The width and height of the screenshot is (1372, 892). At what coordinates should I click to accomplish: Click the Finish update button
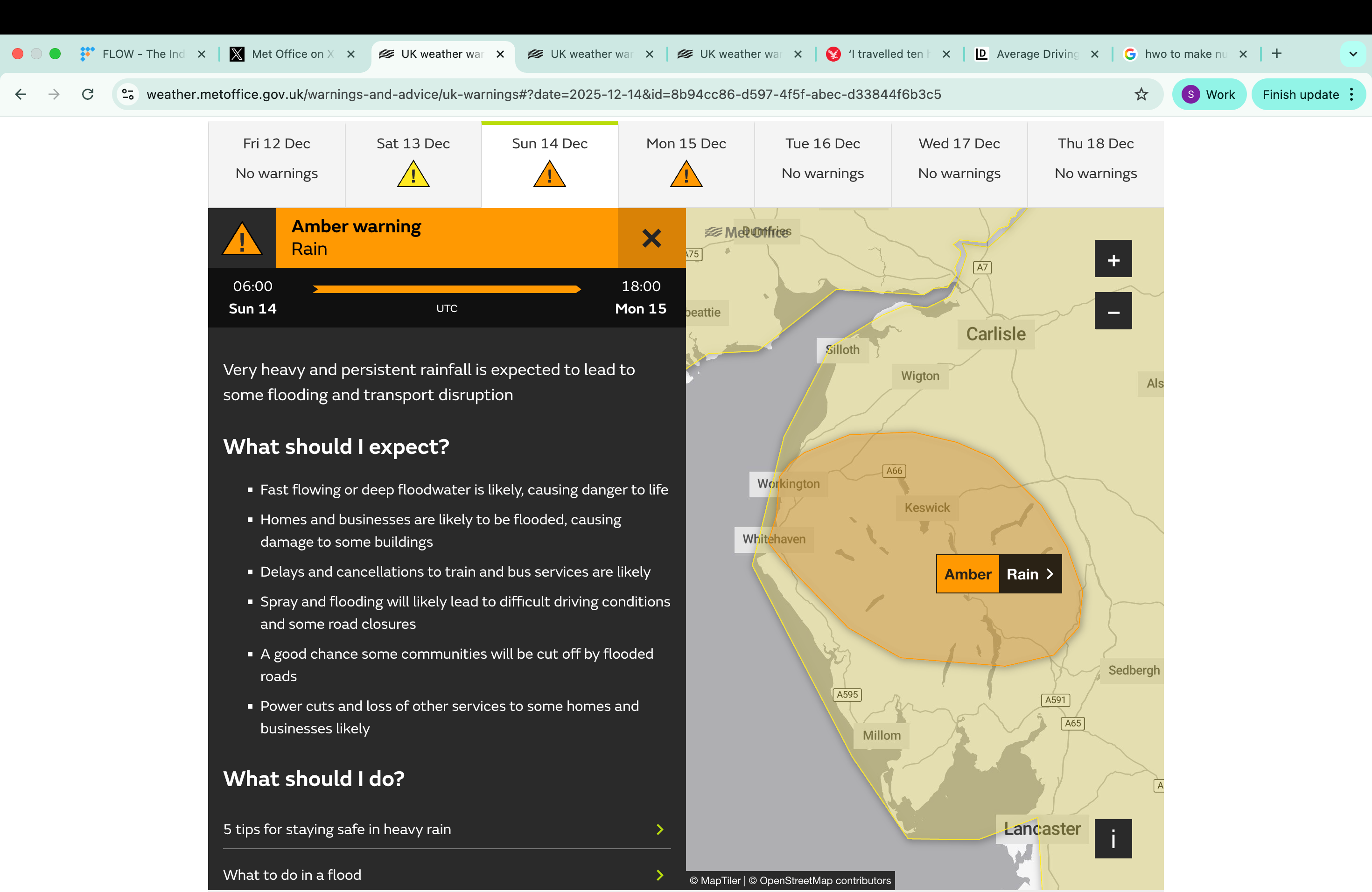click(1301, 94)
